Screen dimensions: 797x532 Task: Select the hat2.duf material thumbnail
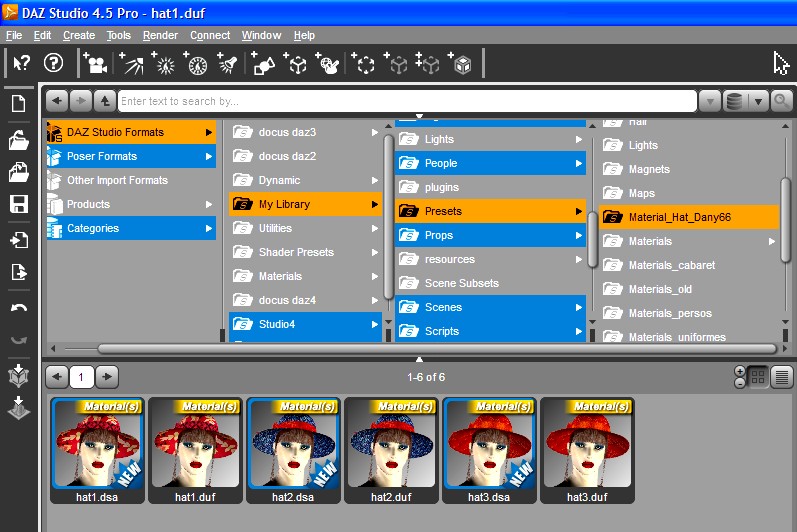click(x=391, y=451)
